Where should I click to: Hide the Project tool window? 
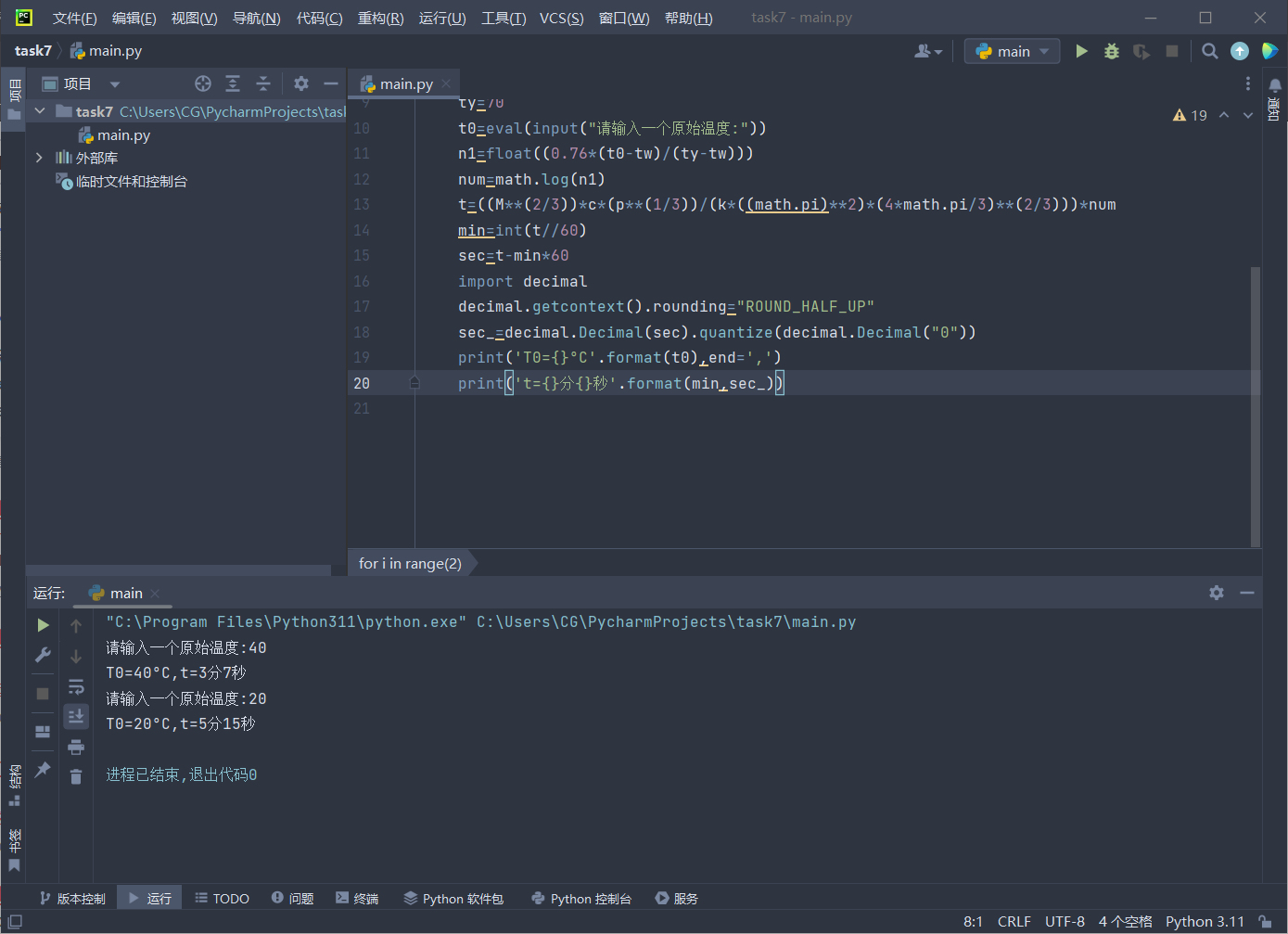coord(331,83)
